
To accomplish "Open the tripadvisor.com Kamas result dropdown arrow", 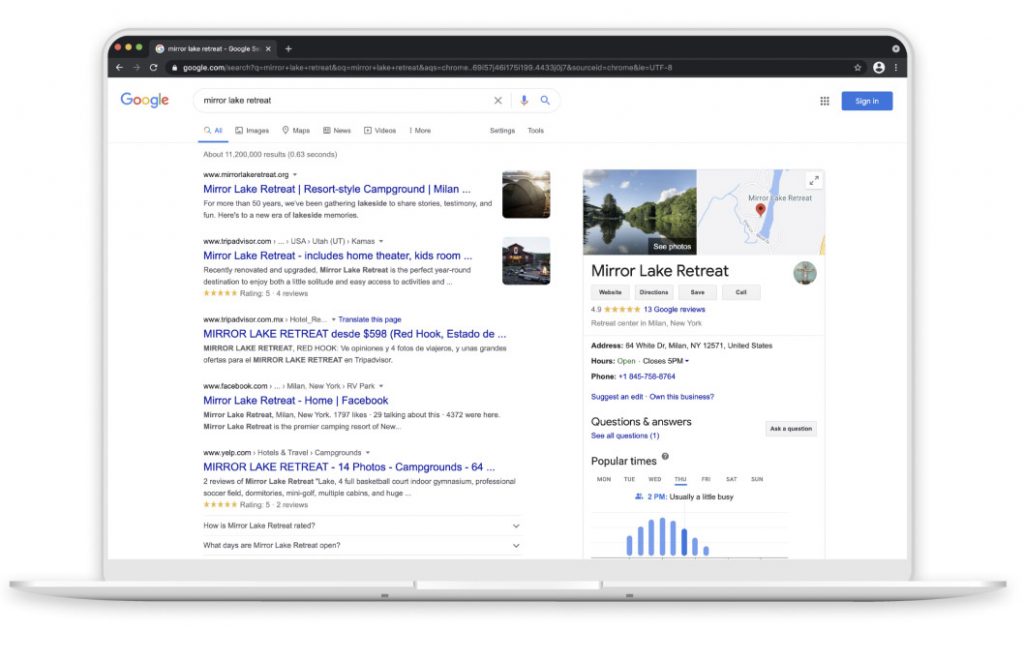I will click(x=381, y=242).
